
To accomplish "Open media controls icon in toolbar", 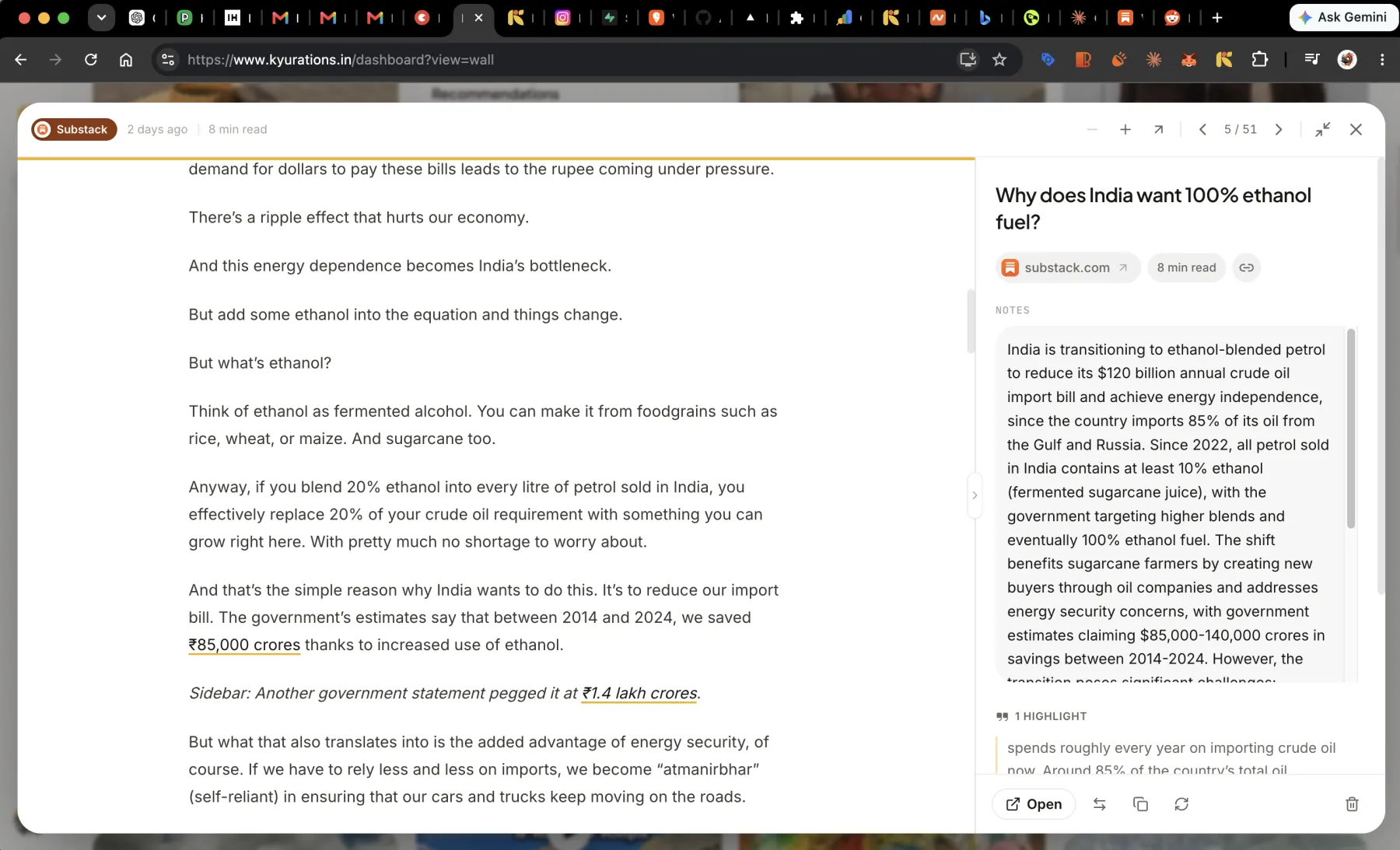I will [x=1312, y=60].
